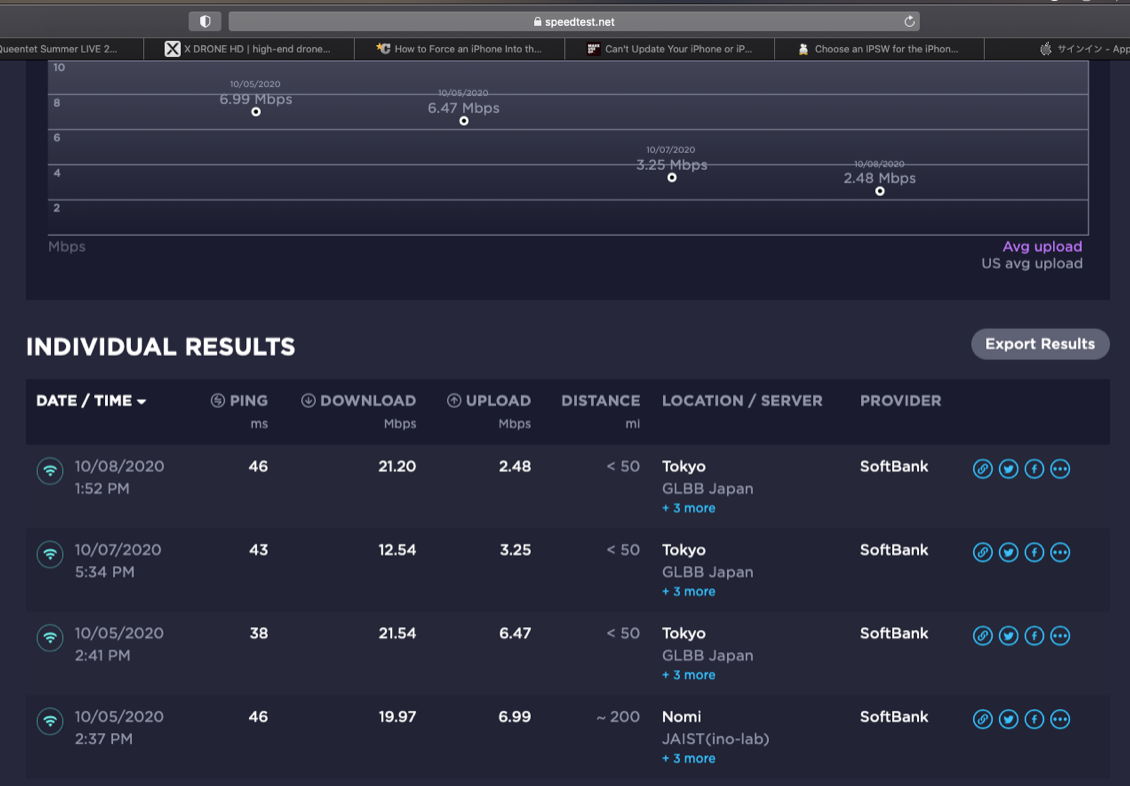
Task: Click JAIST(ino-lab) server name
Action: [x=716, y=739]
